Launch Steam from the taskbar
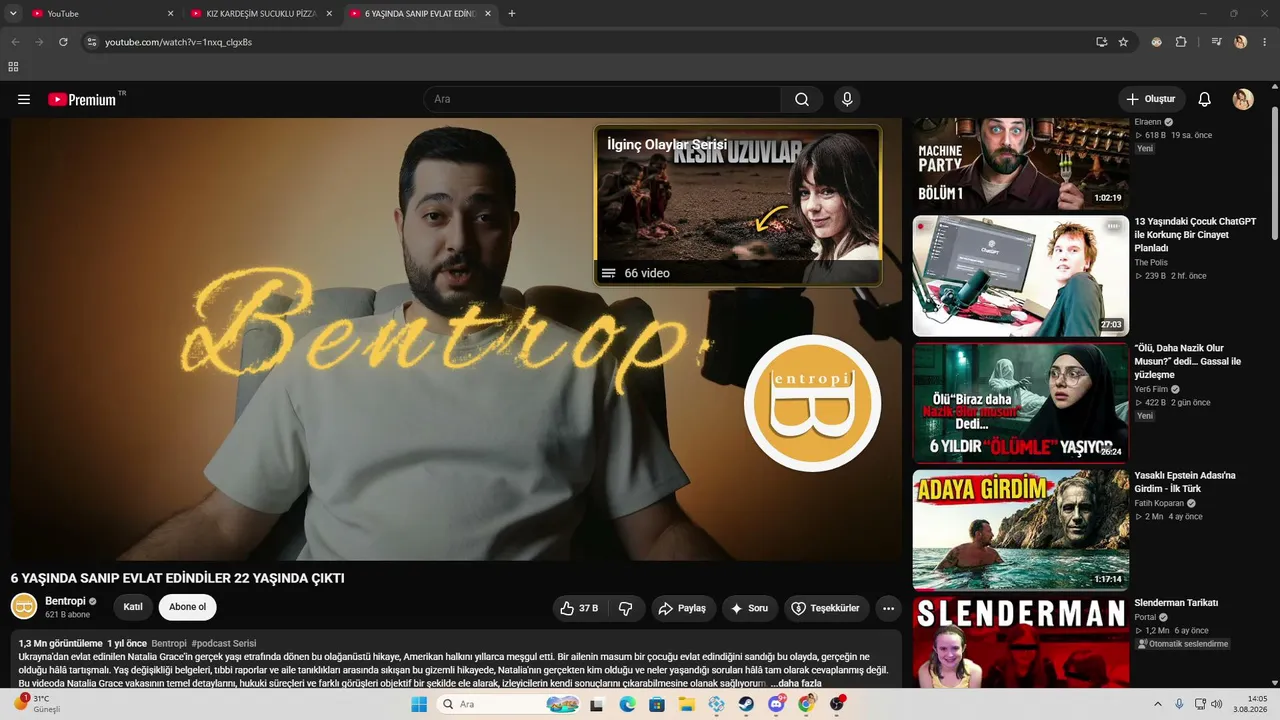1280x720 pixels. coord(746,704)
